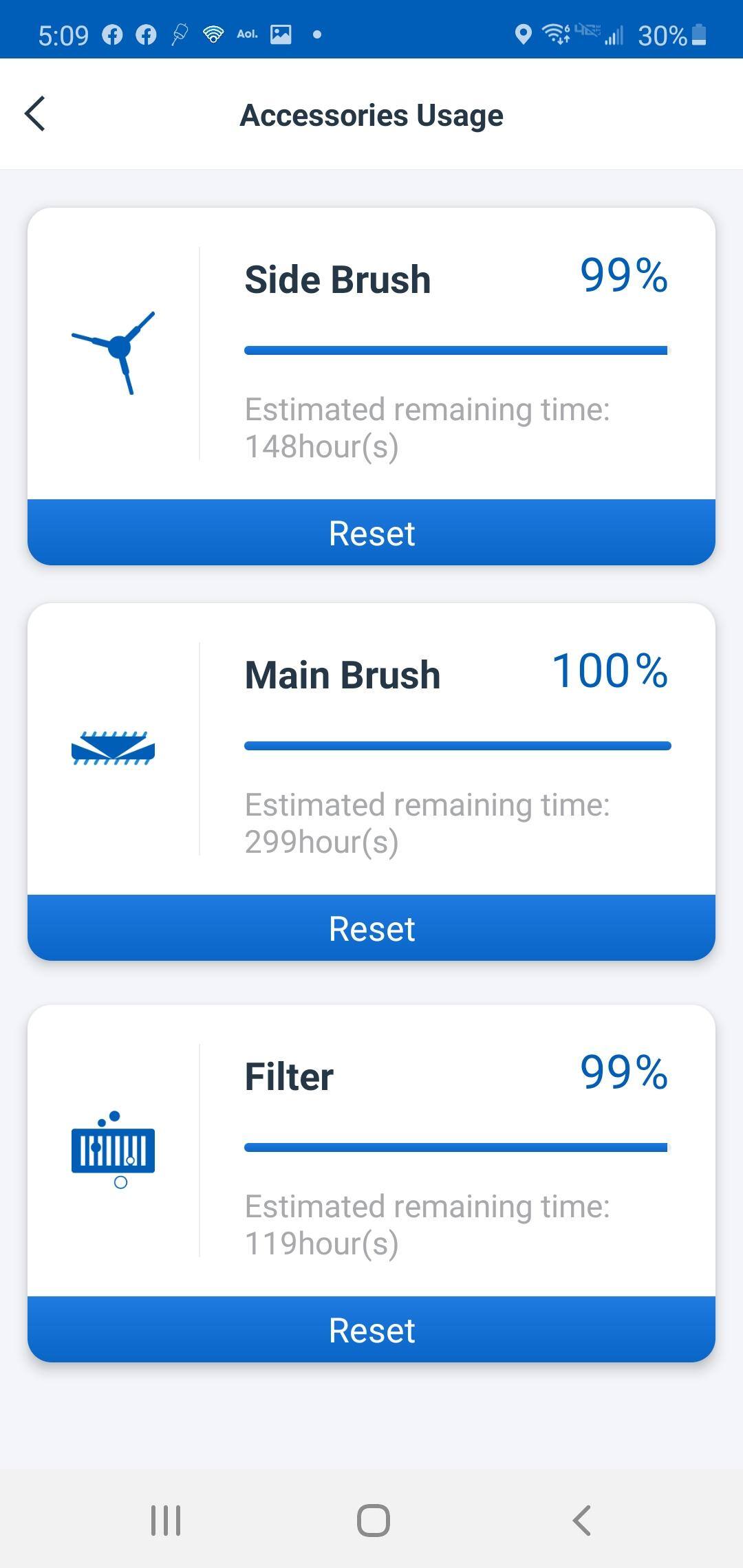Tap the Side Brush progress bar
This screenshot has width=743, height=1568.
[x=457, y=351]
